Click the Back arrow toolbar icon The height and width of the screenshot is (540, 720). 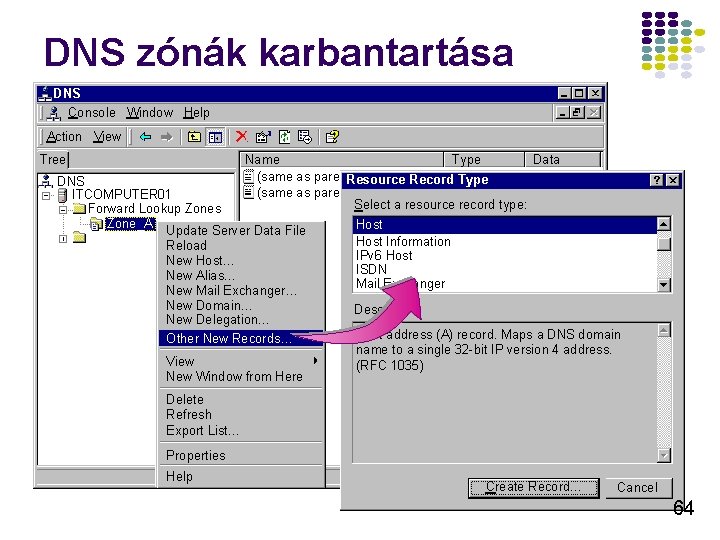point(146,137)
